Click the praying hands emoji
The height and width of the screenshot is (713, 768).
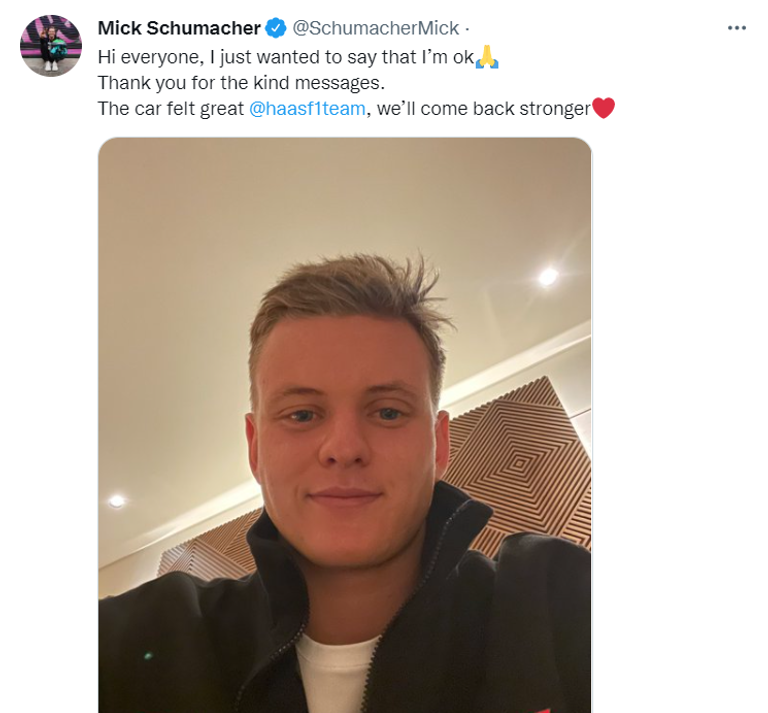pos(487,56)
